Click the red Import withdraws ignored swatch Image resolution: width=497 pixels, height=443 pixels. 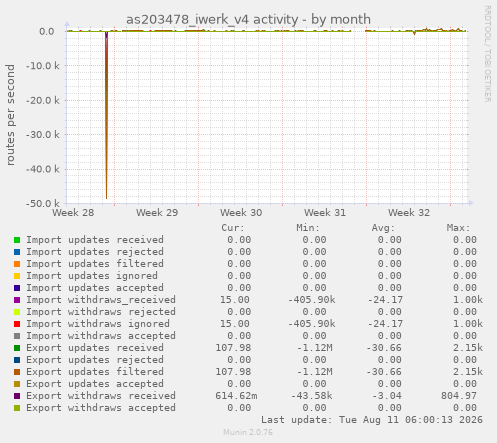17,324
